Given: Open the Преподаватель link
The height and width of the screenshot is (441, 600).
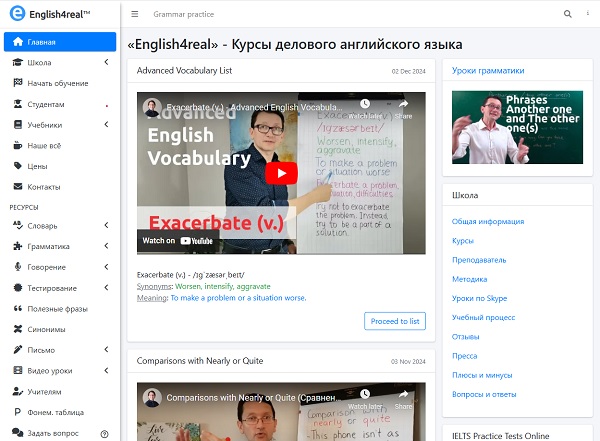Looking at the screenshot, I should [479, 260].
